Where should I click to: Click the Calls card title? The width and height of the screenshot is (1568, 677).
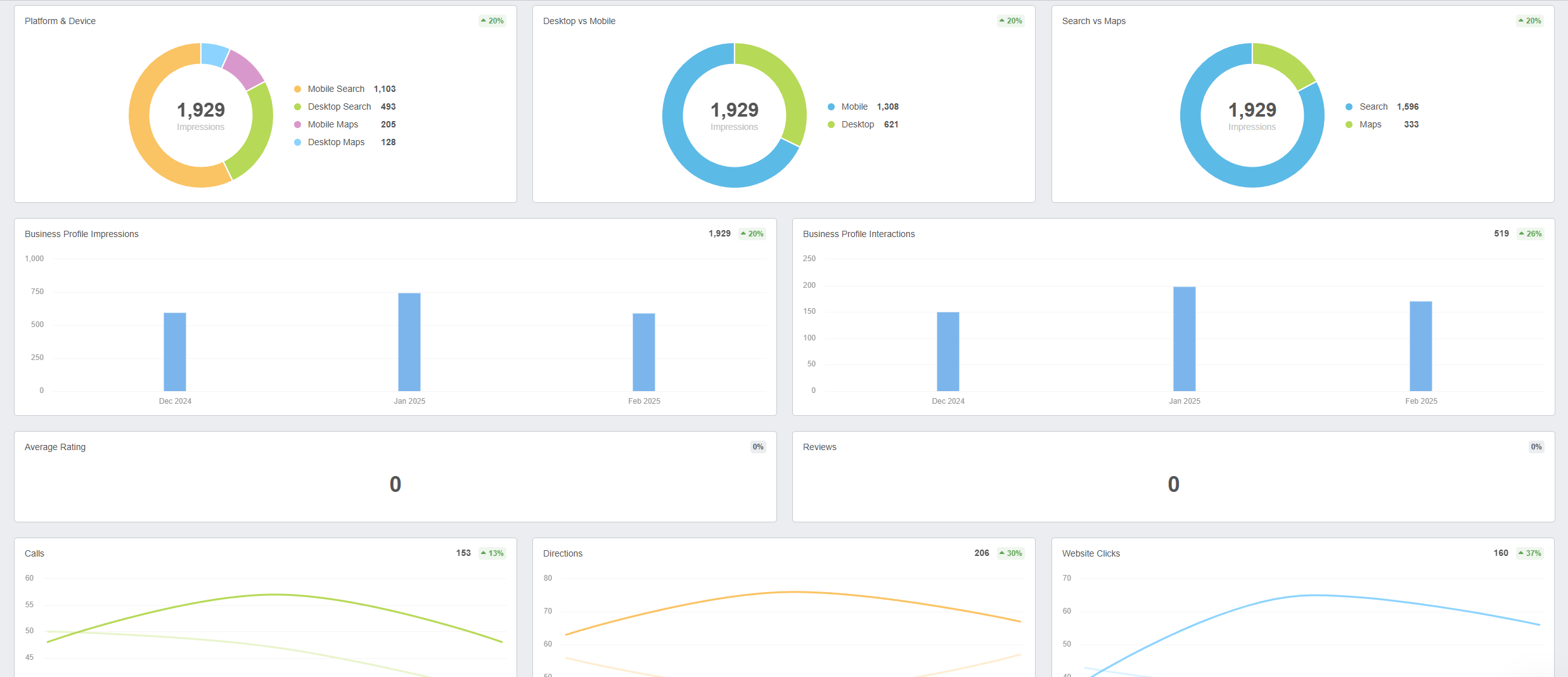tap(34, 553)
